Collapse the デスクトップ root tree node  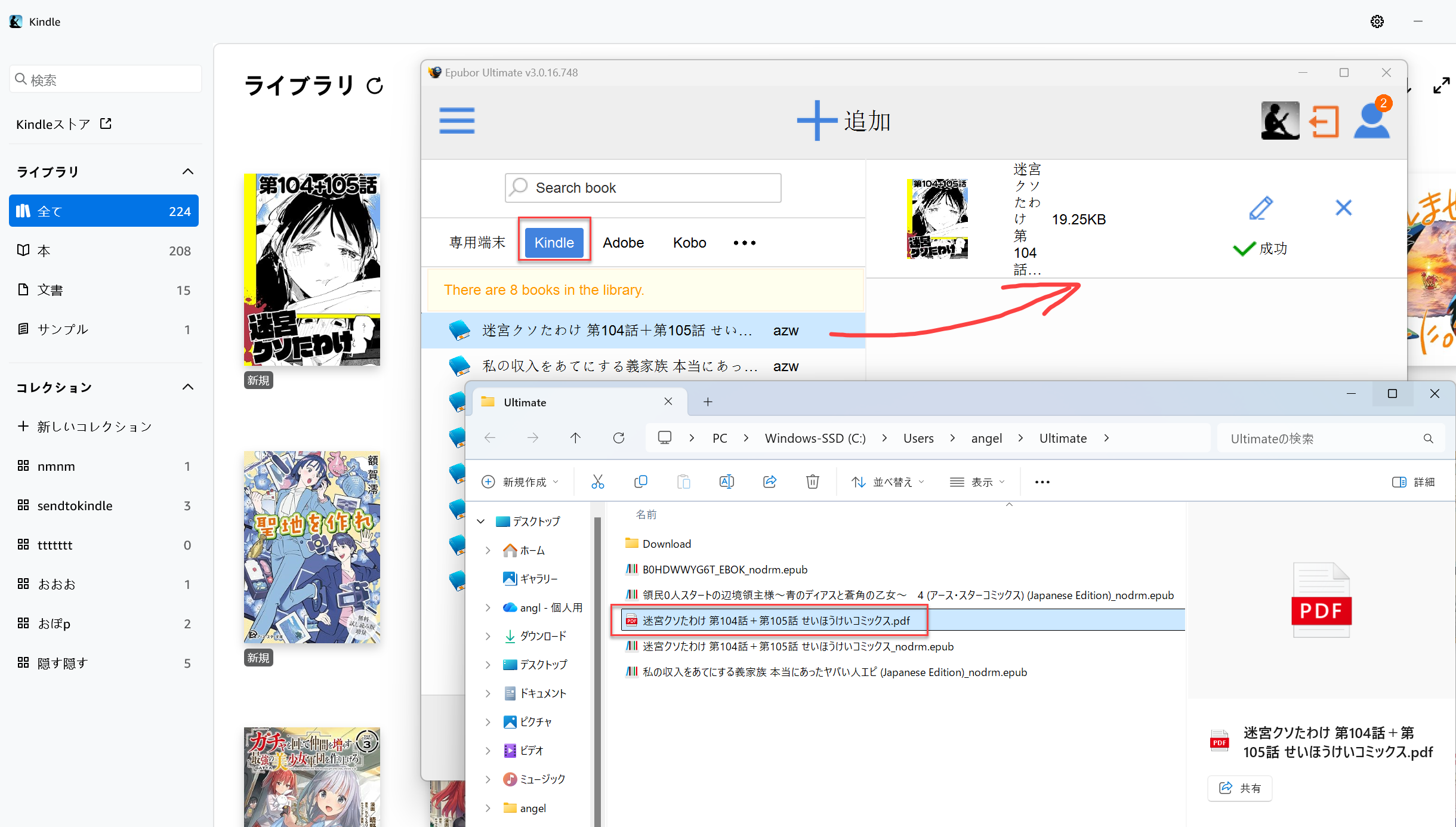[x=480, y=521]
